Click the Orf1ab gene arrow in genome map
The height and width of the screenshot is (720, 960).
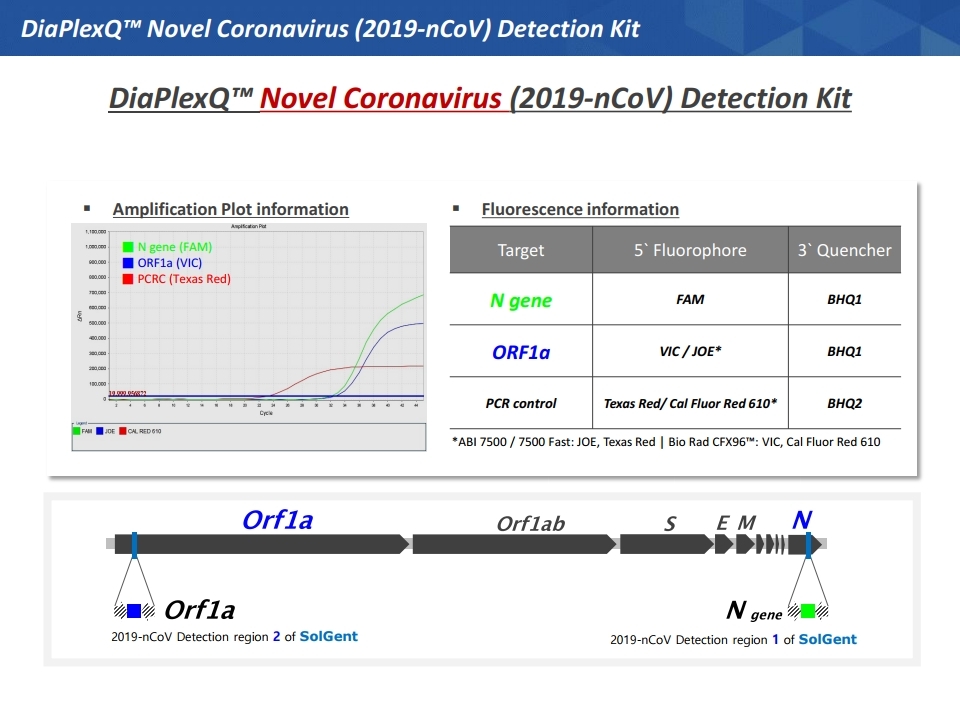(514, 544)
